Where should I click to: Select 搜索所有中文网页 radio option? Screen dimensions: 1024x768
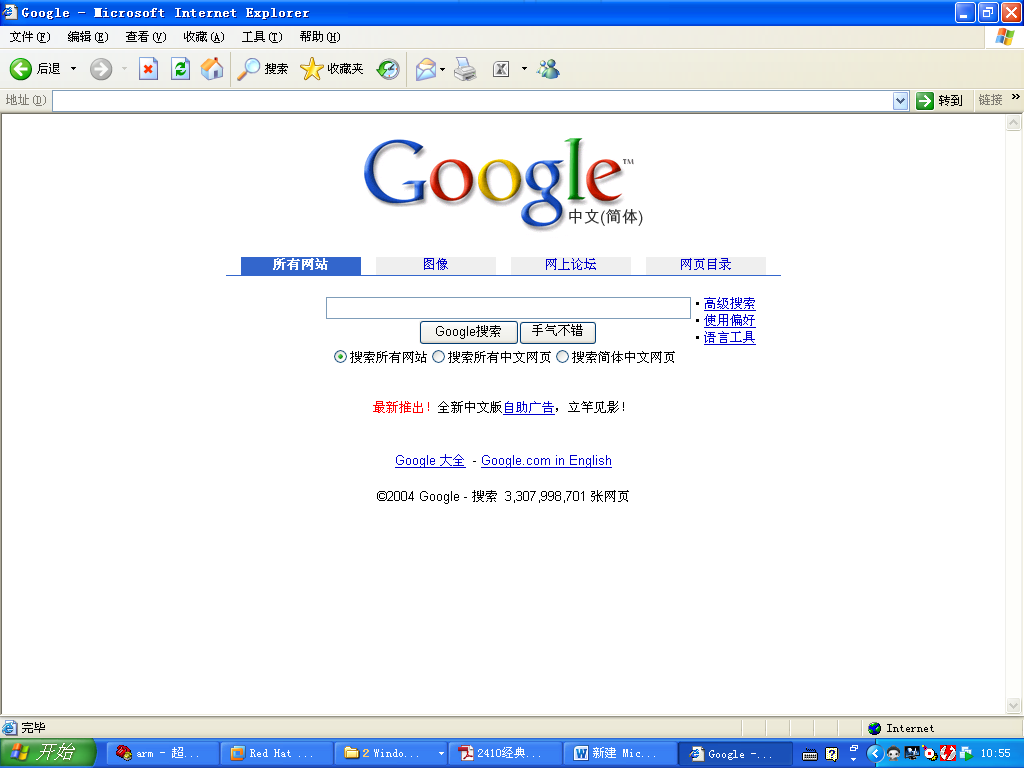(439, 357)
